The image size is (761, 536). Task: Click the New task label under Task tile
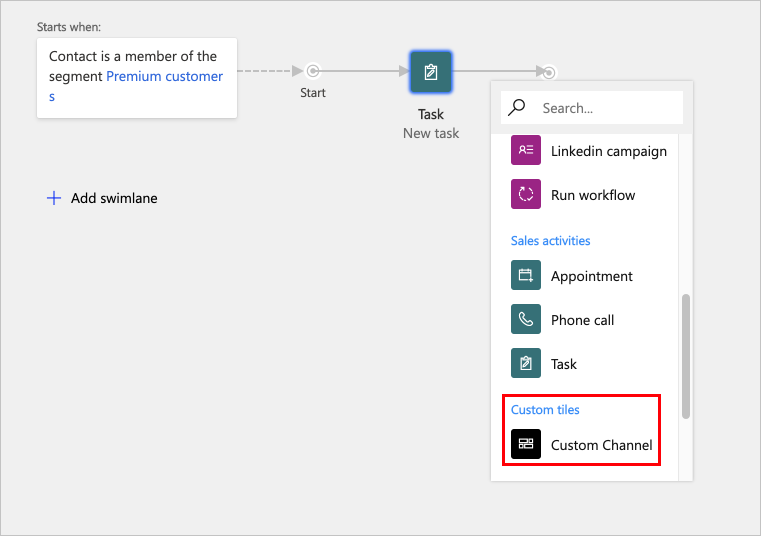coord(431,133)
